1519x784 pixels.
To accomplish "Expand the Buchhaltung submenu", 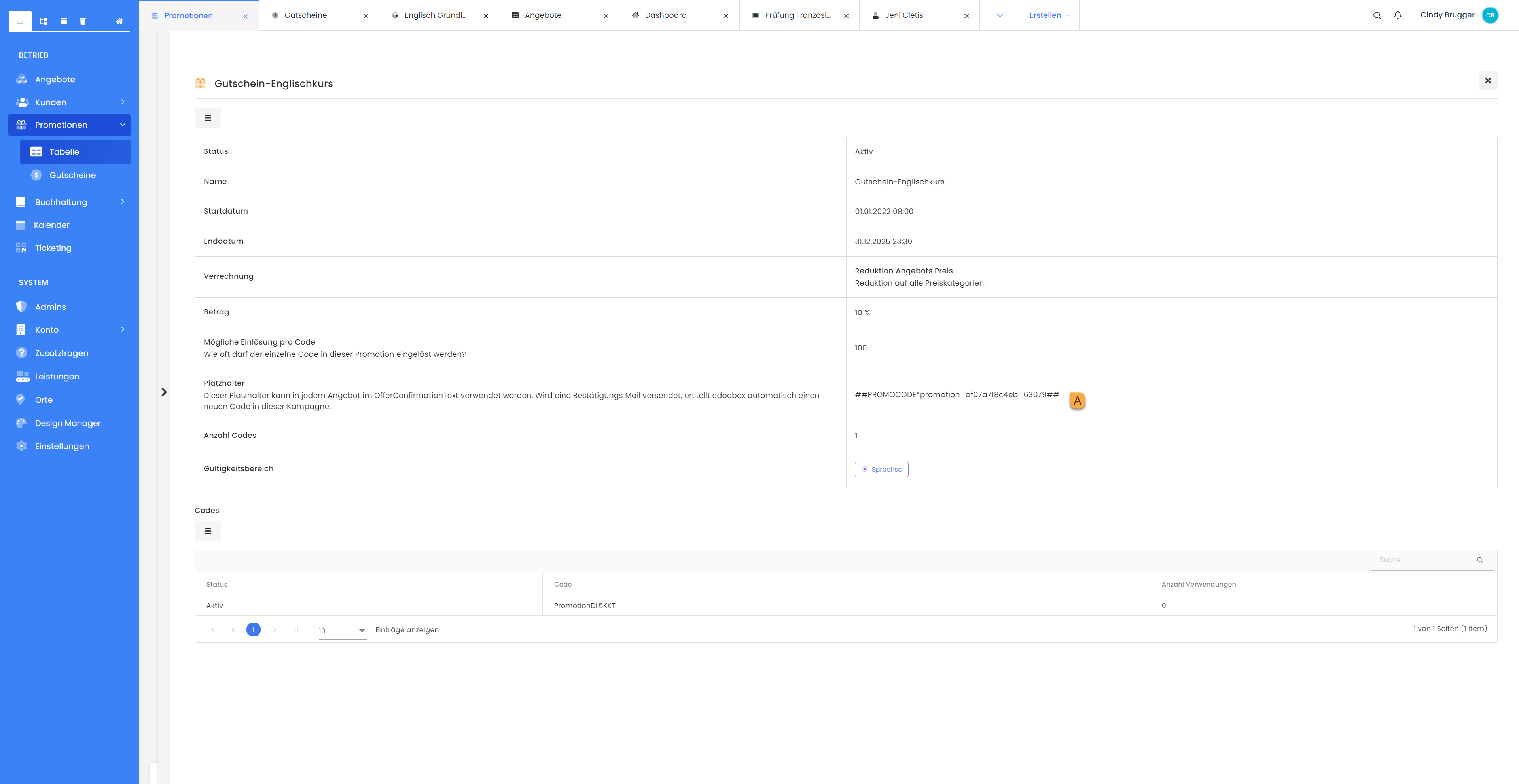I will pyautogui.click(x=123, y=202).
